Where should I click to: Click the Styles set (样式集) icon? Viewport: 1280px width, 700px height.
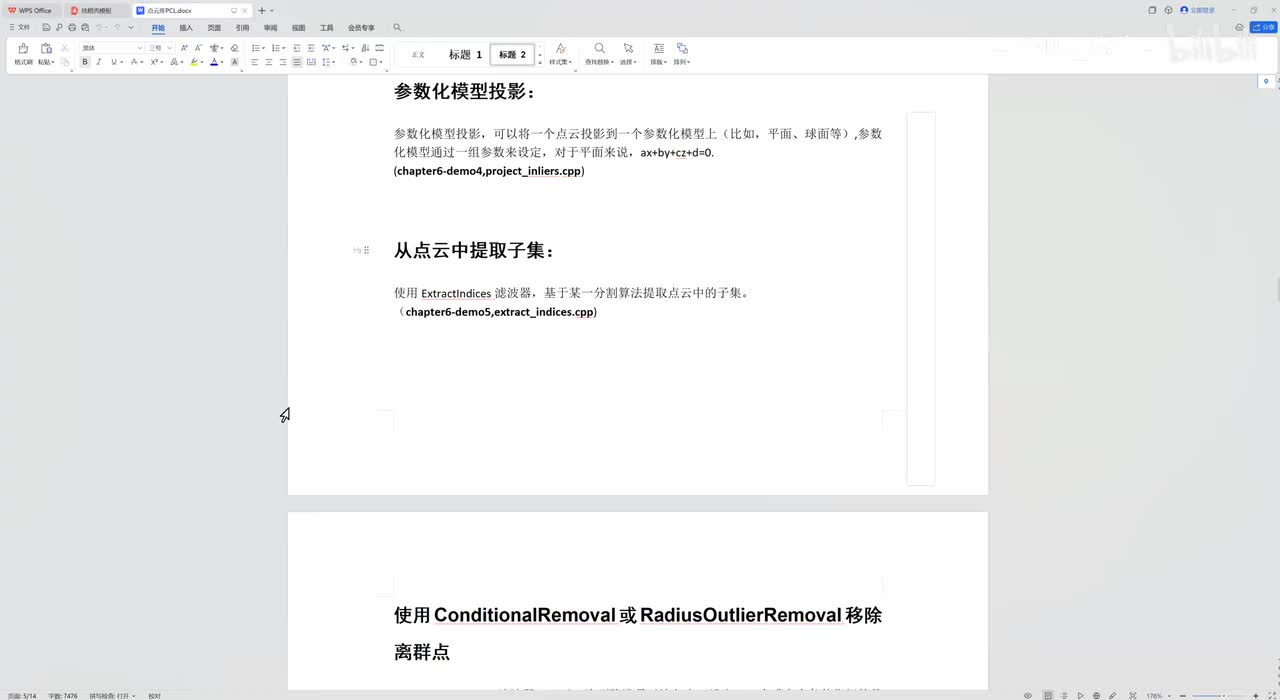click(560, 48)
